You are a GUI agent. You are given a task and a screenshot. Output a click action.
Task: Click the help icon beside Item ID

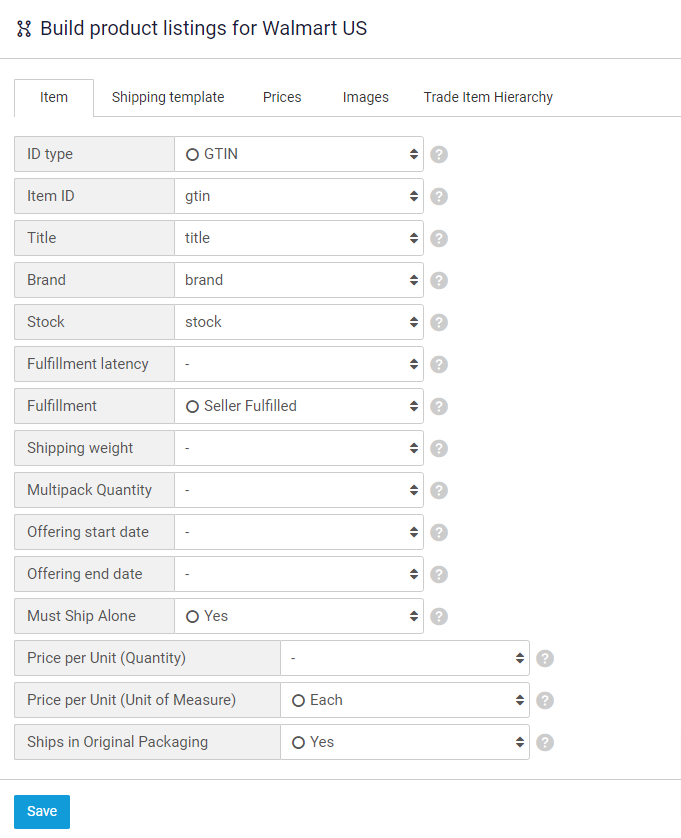439,197
